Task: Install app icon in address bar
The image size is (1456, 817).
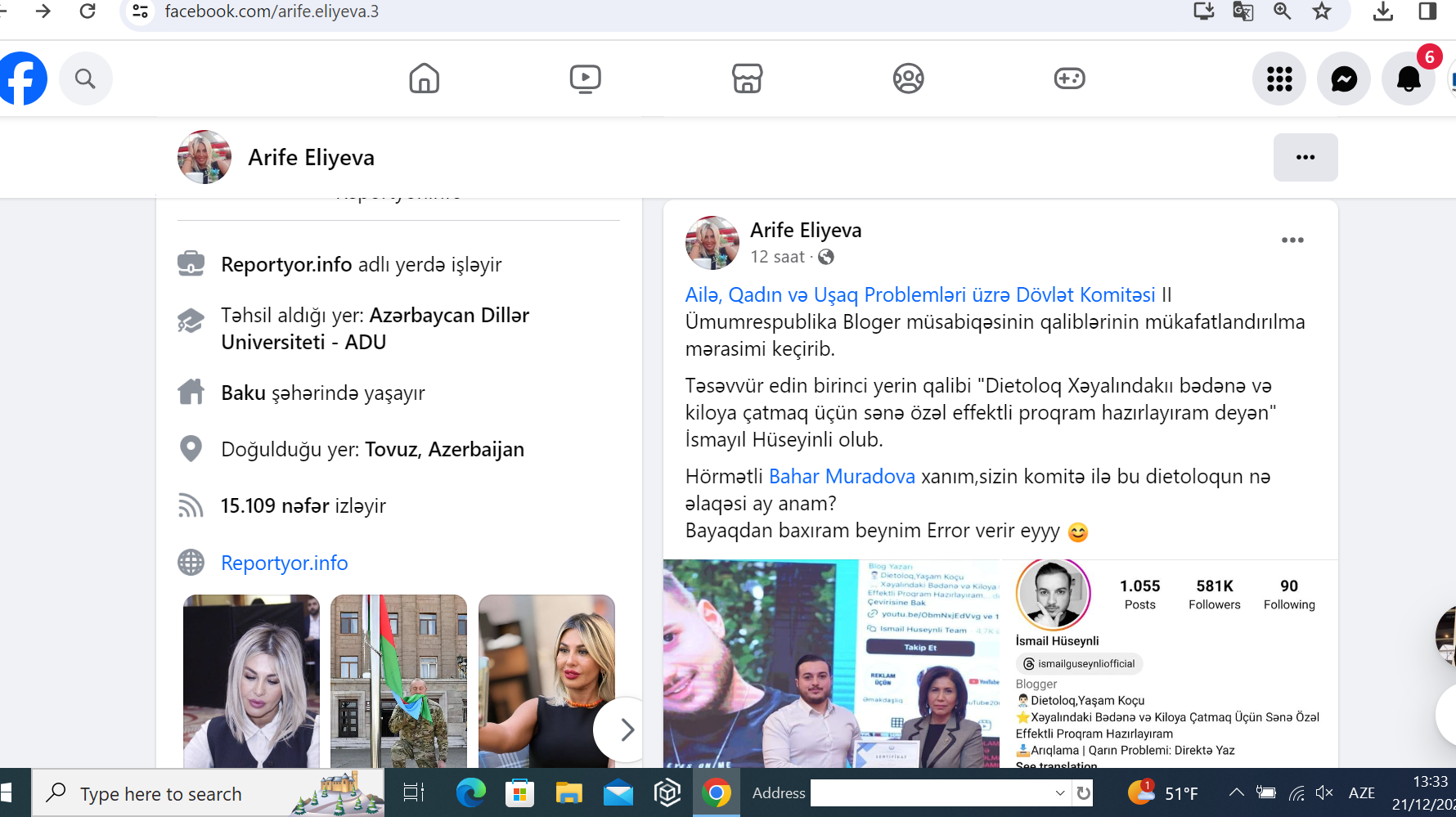Action: click(1203, 11)
